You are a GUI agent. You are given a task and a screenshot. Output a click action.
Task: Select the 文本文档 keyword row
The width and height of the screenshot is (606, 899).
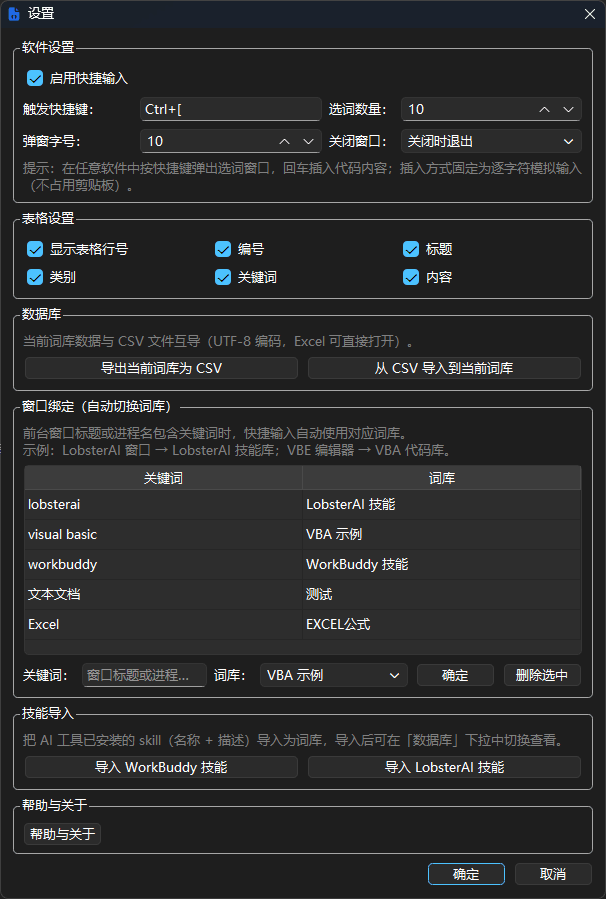click(x=163, y=594)
